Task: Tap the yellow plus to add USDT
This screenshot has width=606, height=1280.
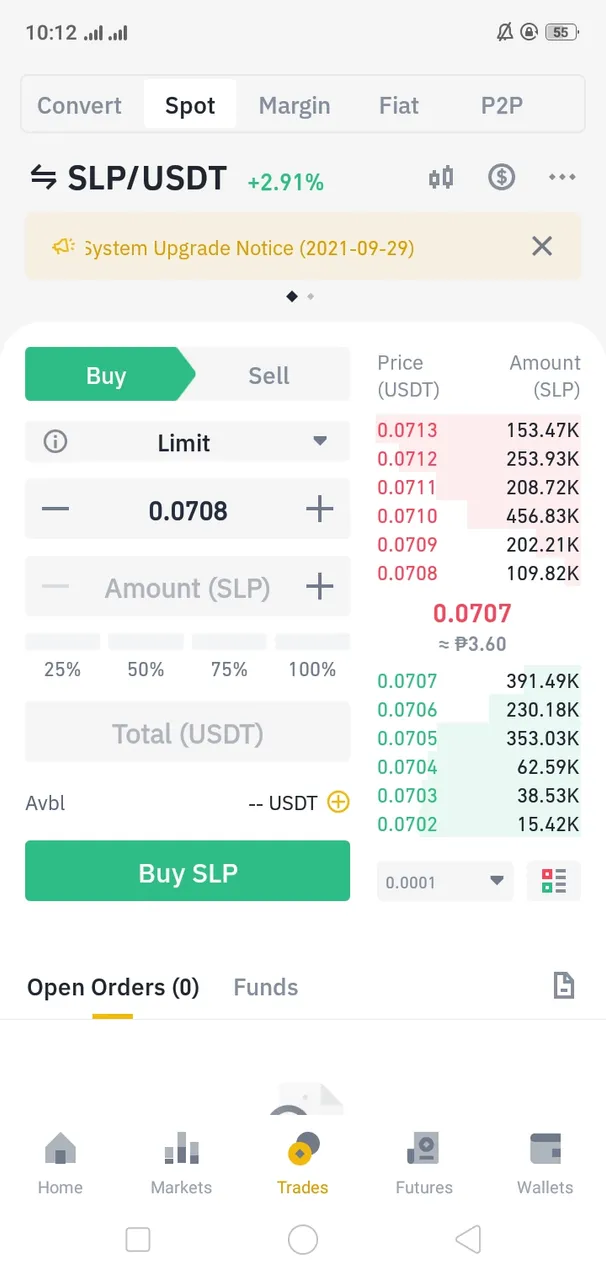Action: [x=339, y=802]
